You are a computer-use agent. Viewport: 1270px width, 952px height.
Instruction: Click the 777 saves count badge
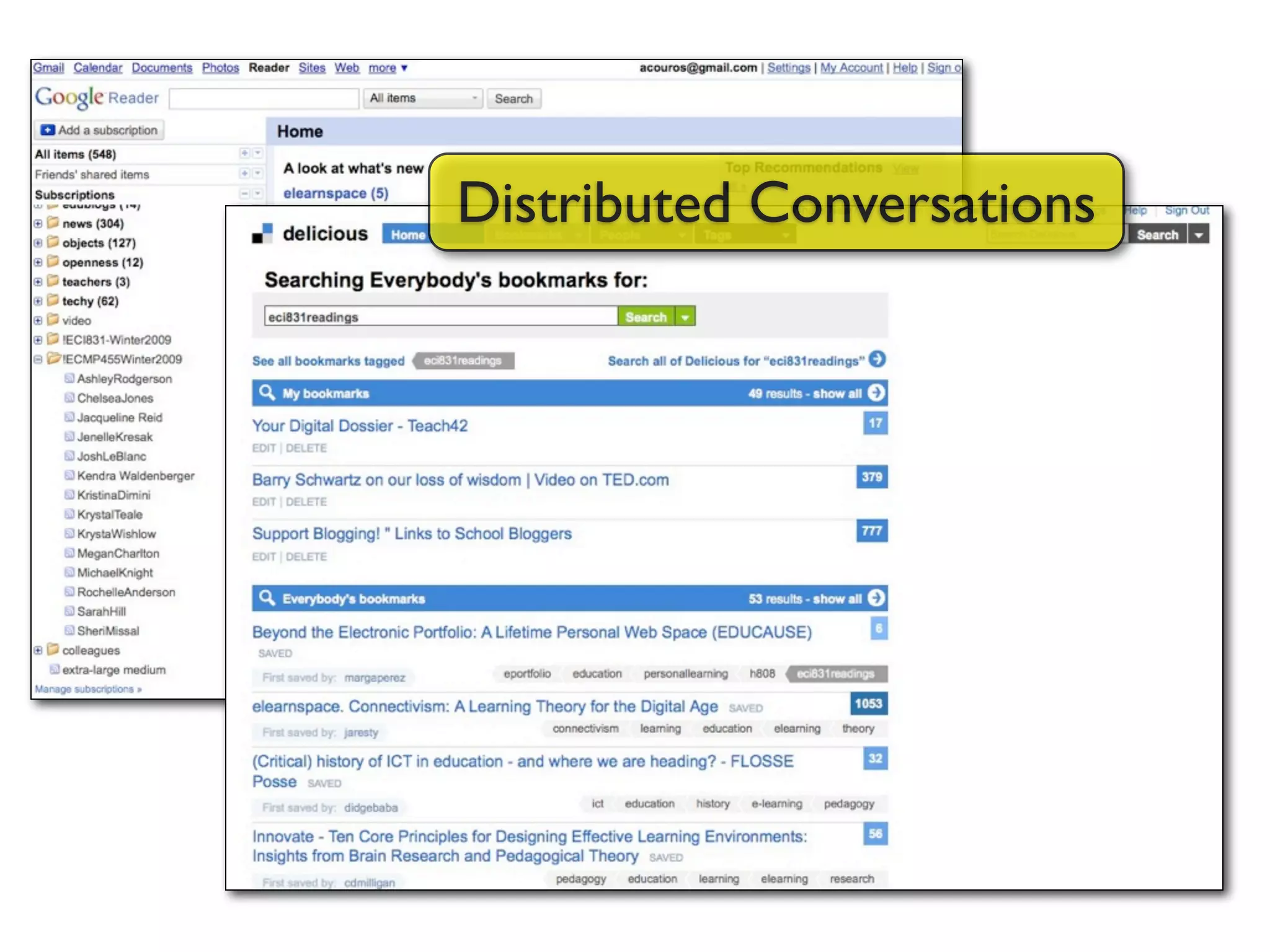[x=872, y=531]
